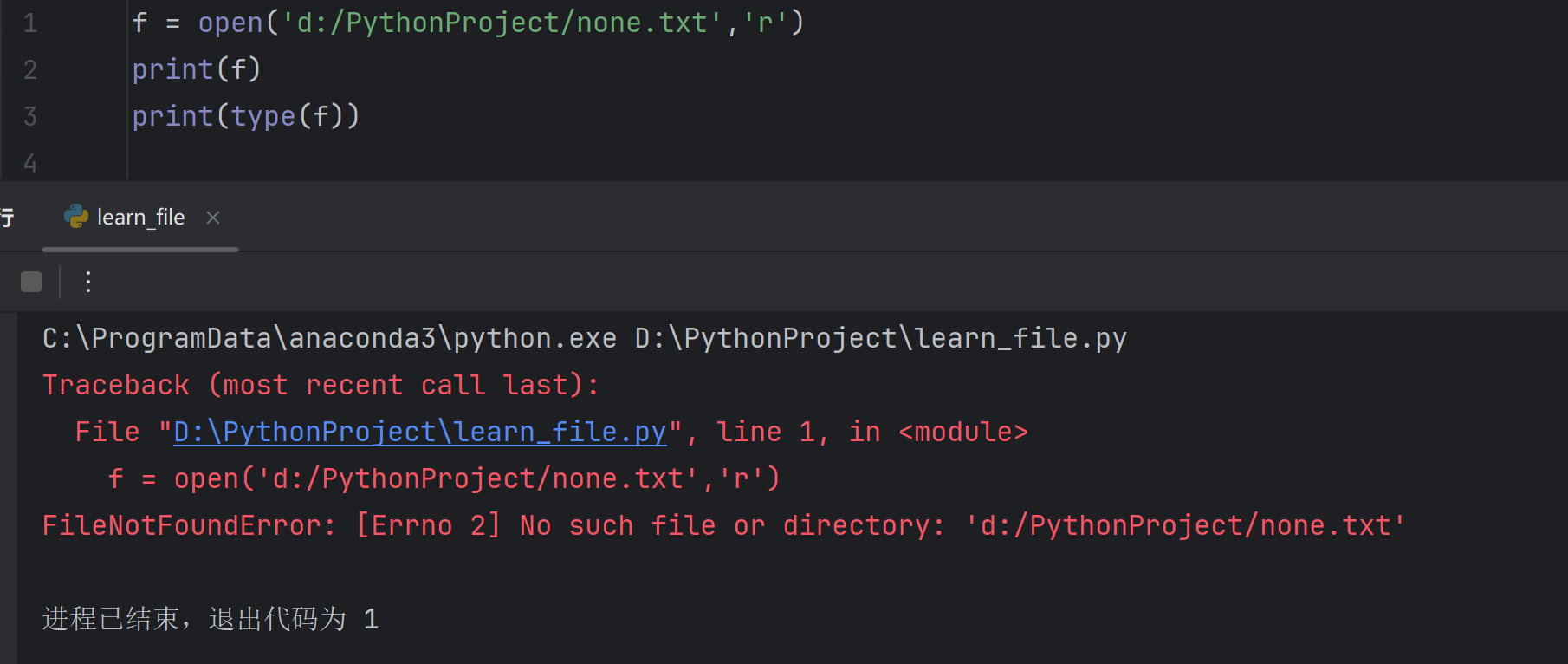Click line number 3 in the gutter
The height and width of the screenshot is (664, 1568).
(x=30, y=117)
